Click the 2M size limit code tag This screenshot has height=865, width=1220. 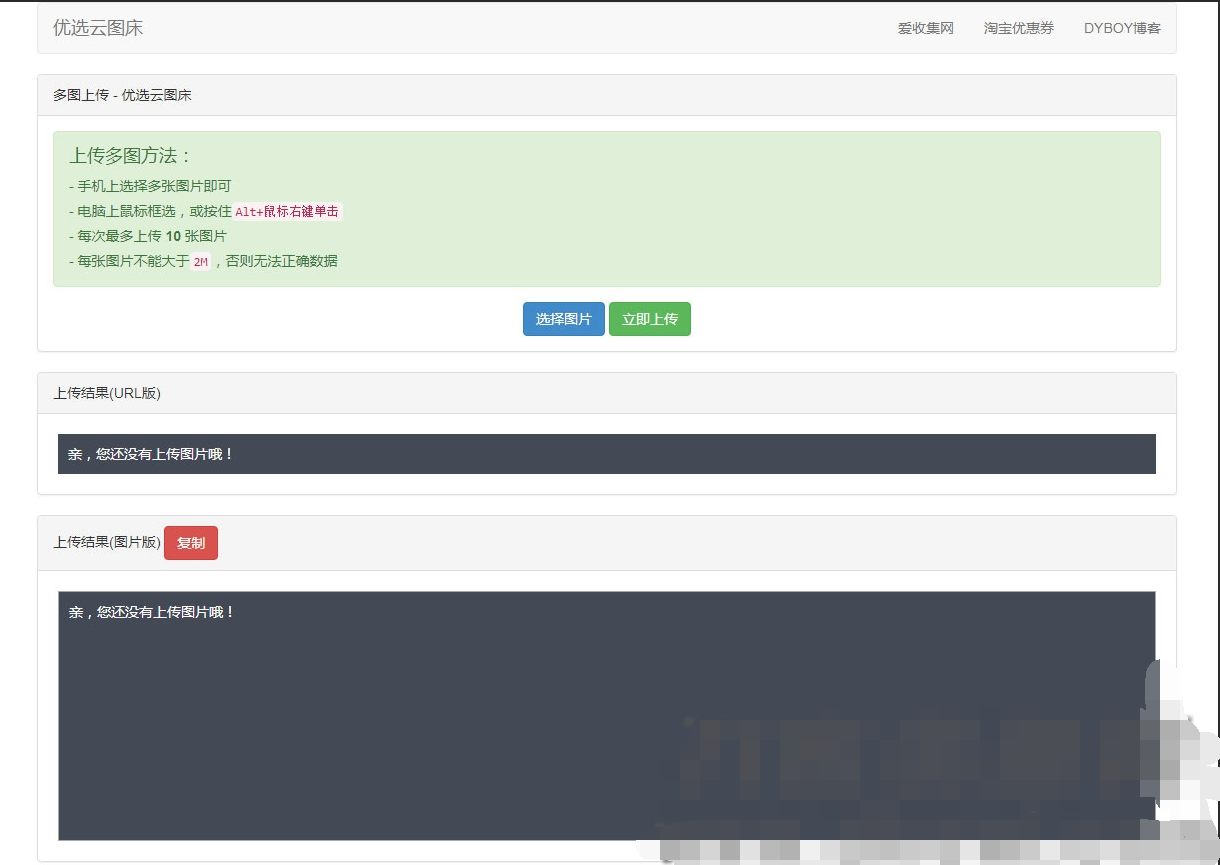(x=201, y=262)
